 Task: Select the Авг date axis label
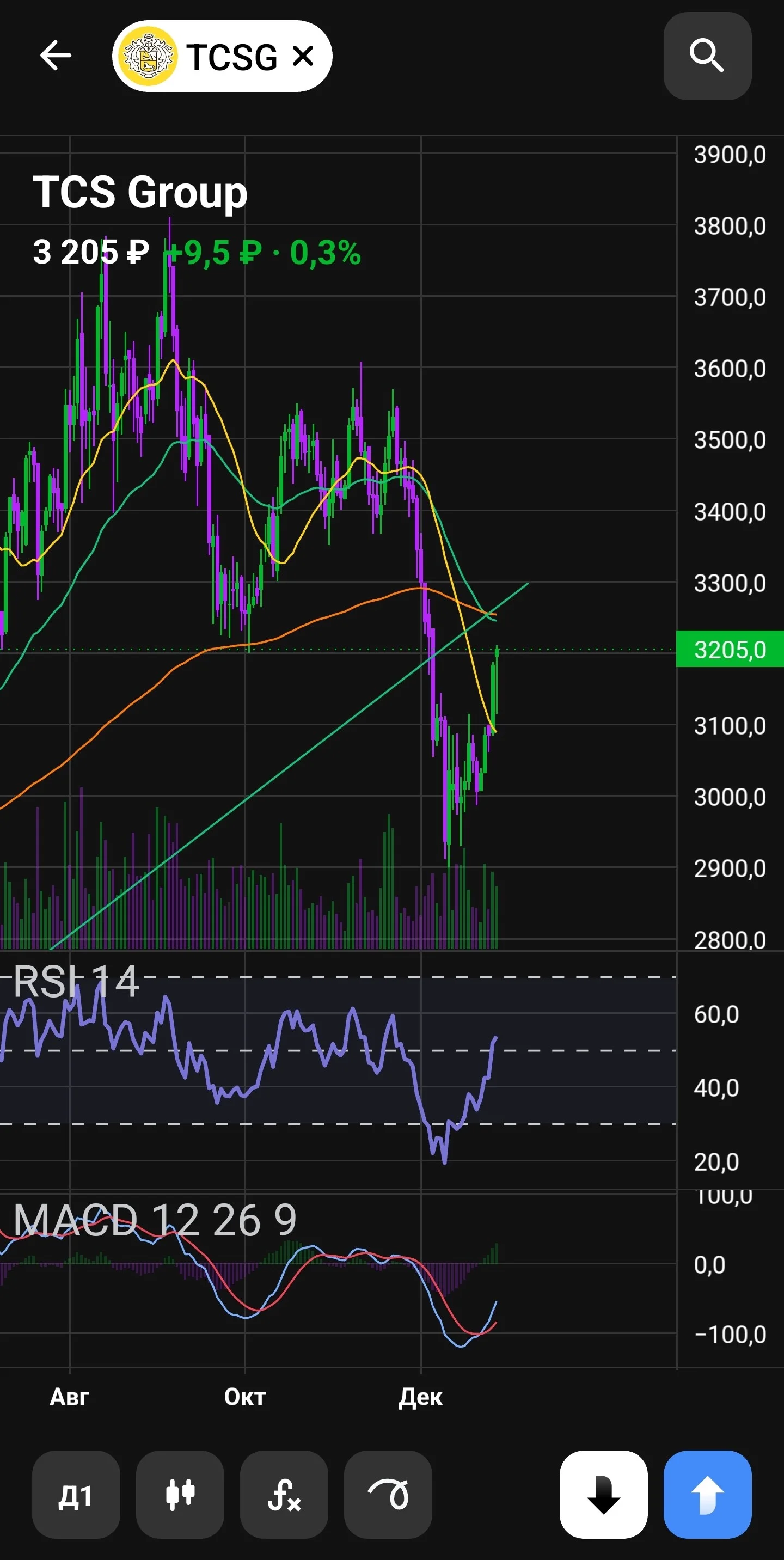tap(70, 1397)
